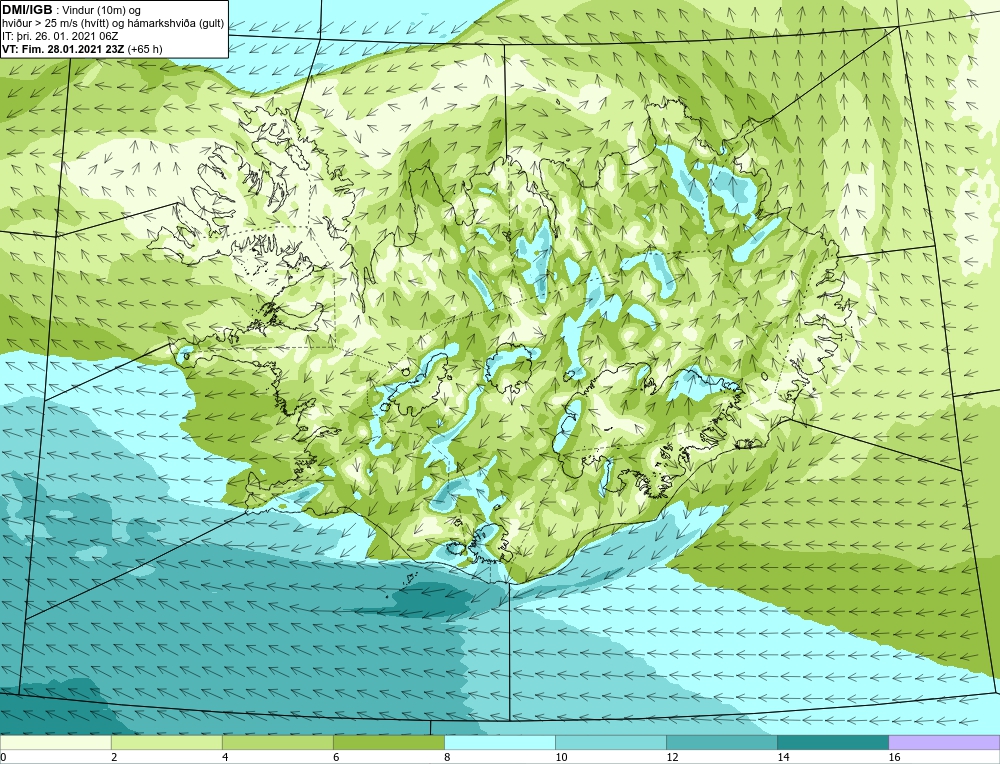This screenshot has width=1000, height=764.
Task: Click the 10–12 m/s light teal legend swatch
Action: (x=610, y=742)
